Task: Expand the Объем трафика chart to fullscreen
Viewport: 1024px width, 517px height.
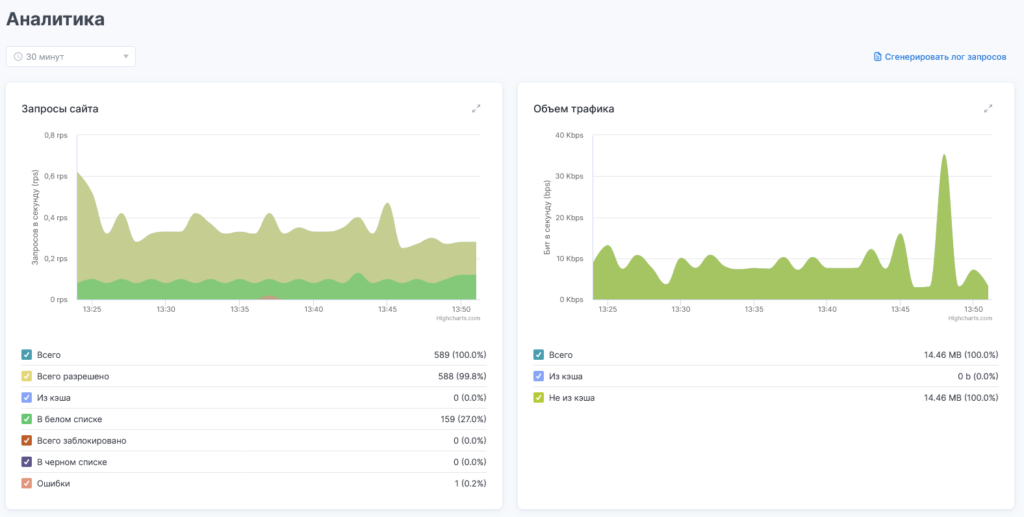Action: [988, 108]
